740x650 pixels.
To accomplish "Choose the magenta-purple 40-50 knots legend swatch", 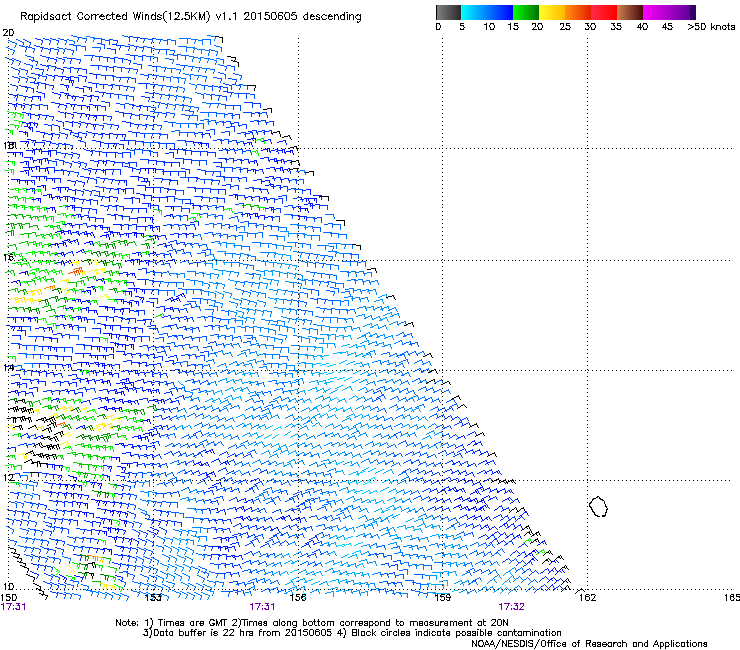I will click(669, 12).
